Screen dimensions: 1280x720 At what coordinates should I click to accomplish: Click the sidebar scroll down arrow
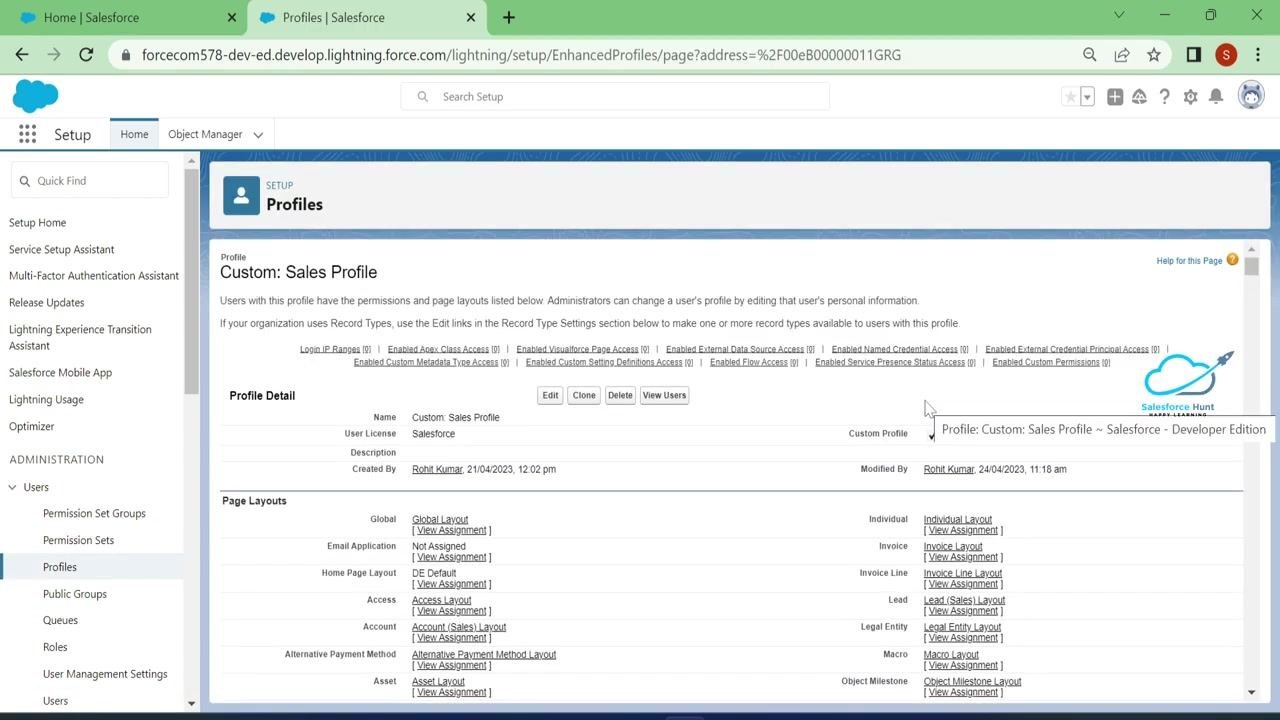click(x=192, y=704)
